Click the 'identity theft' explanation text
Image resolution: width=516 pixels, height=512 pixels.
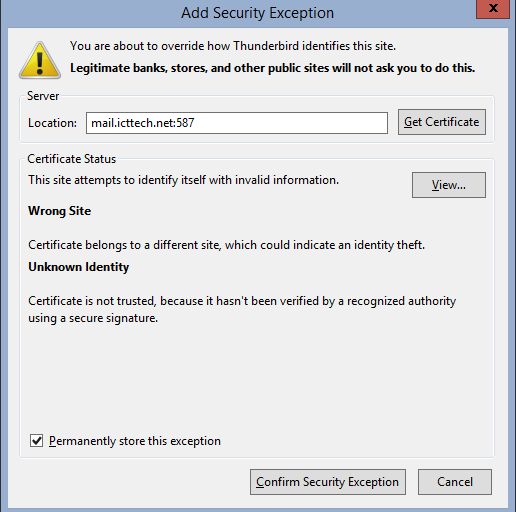click(227, 245)
